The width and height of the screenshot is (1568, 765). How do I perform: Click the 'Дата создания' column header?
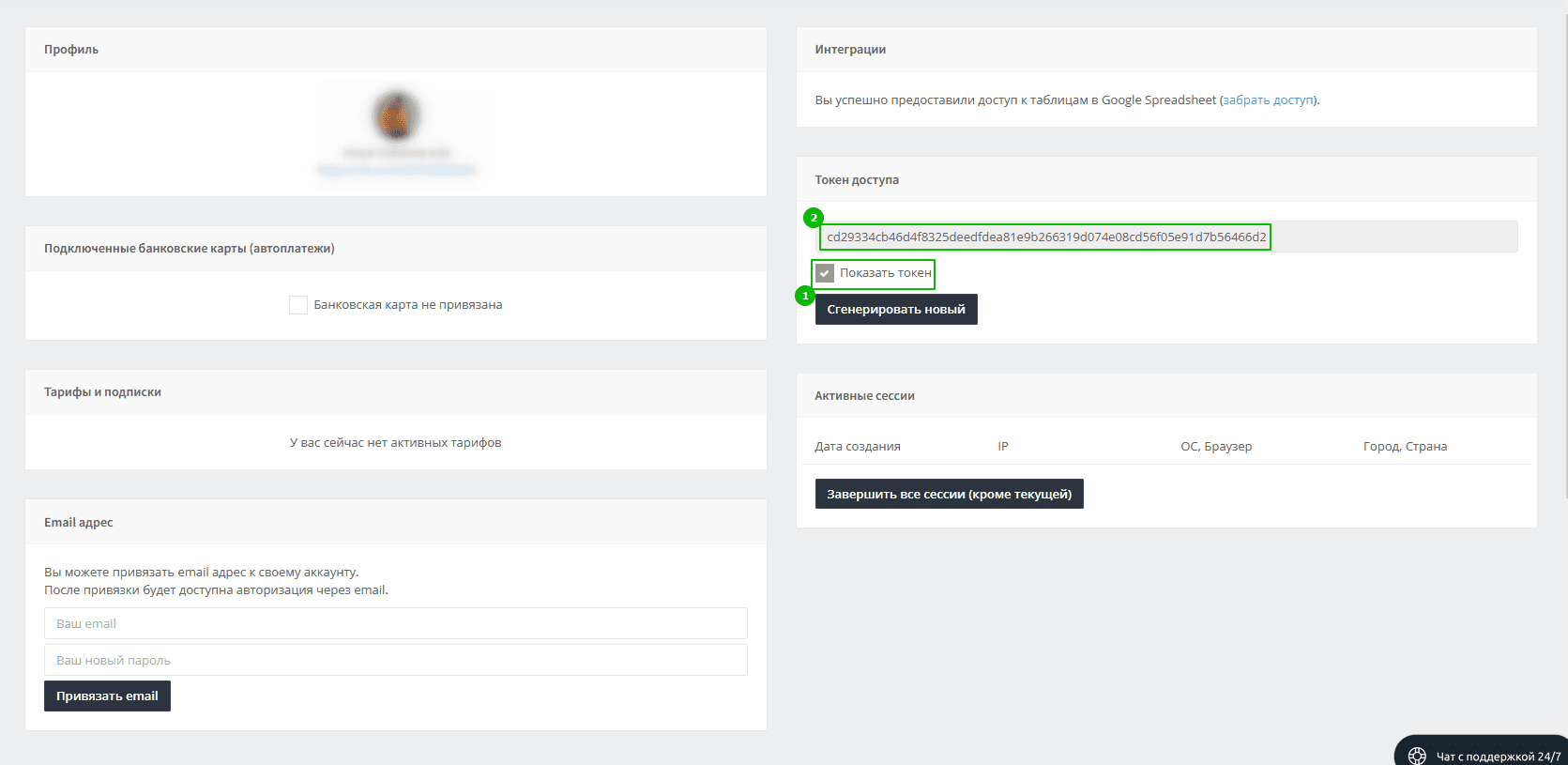click(857, 446)
